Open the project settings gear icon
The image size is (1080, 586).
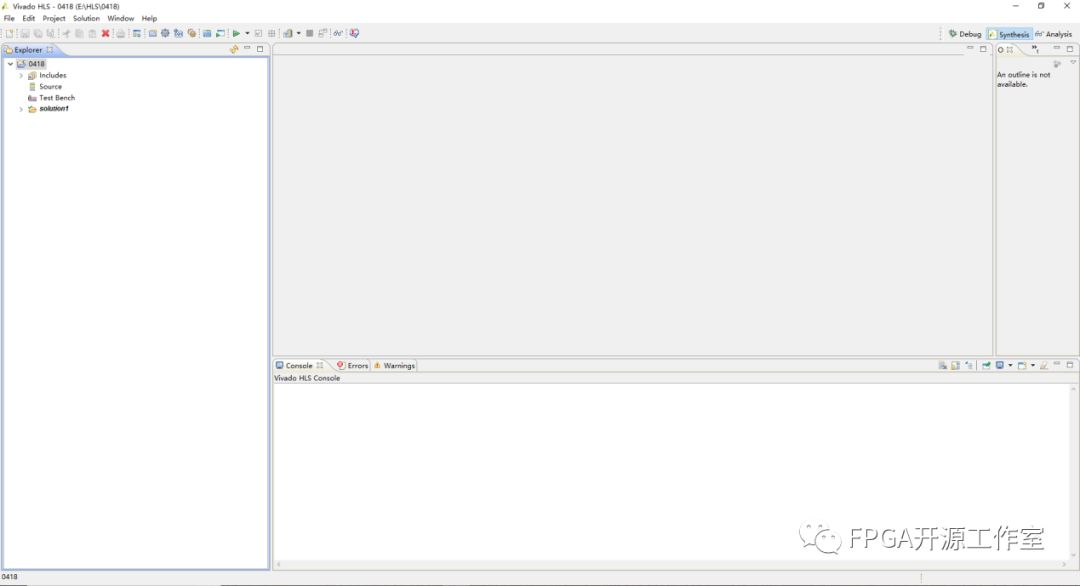tap(165, 34)
